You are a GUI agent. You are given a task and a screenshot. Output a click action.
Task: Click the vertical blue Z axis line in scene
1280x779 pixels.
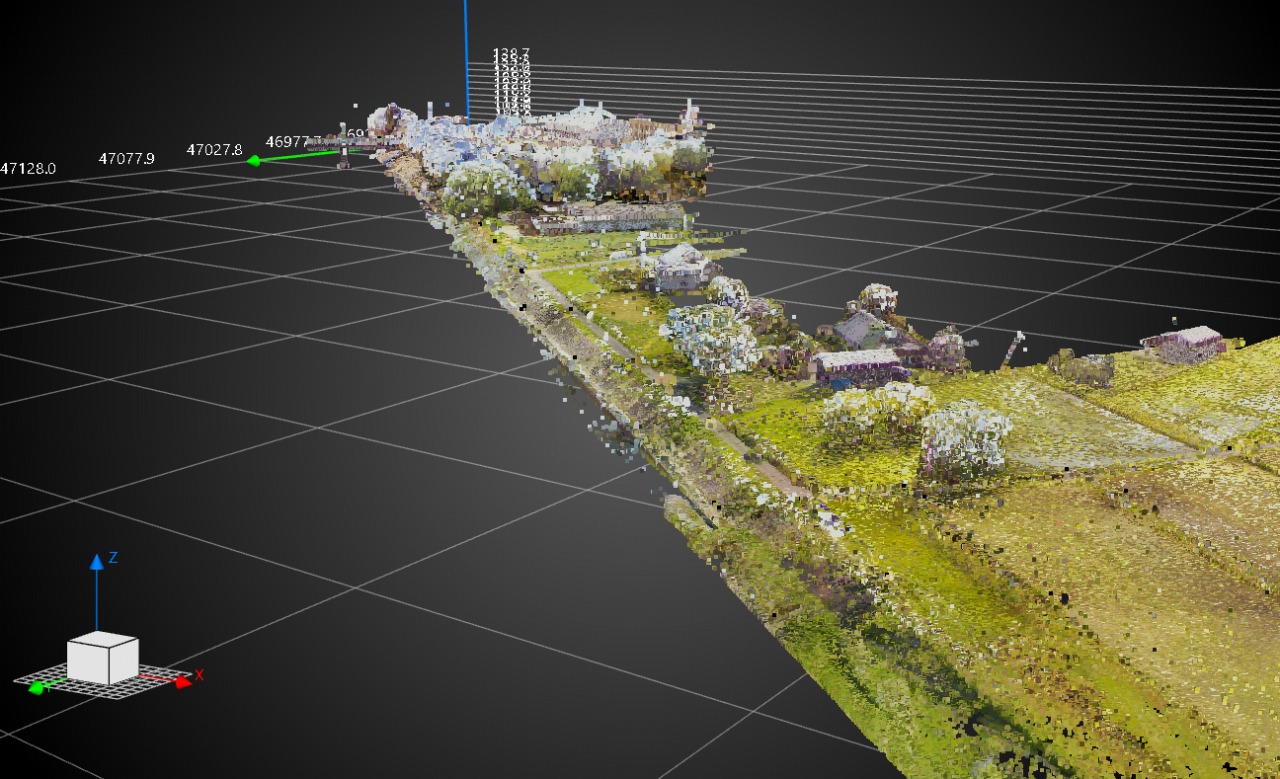(x=465, y=60)
